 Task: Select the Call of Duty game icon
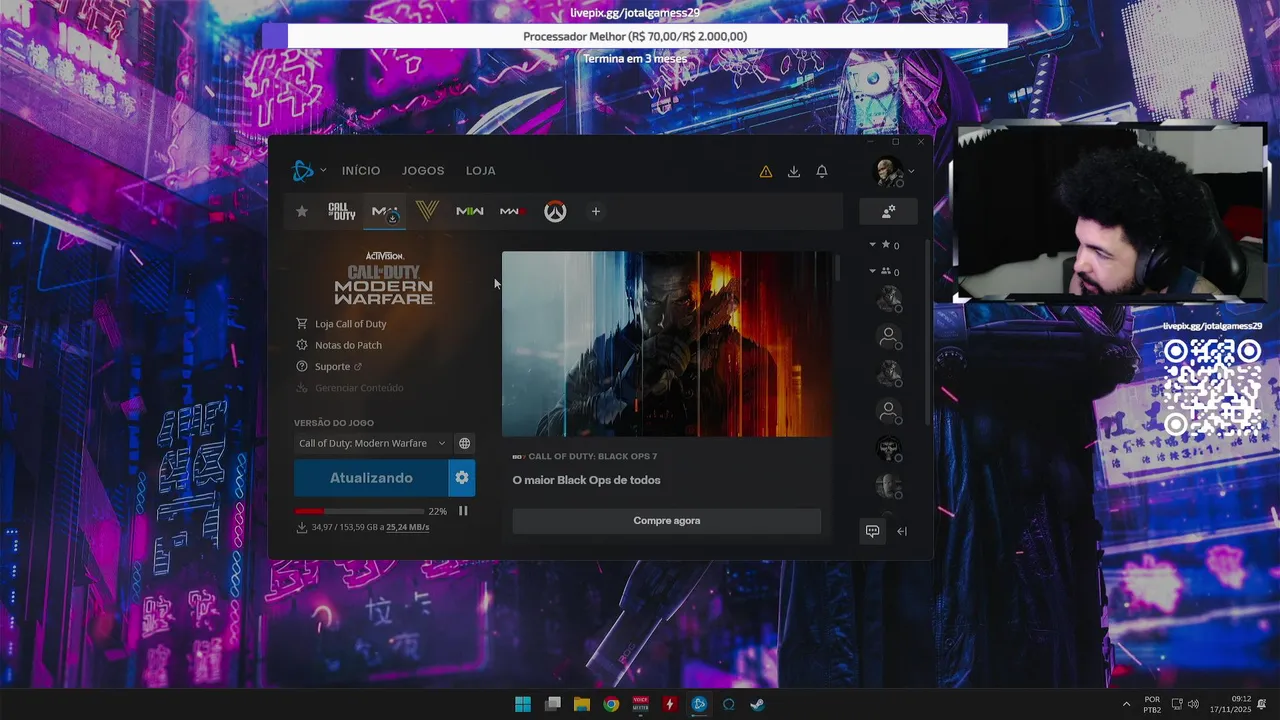coord(342,211)
